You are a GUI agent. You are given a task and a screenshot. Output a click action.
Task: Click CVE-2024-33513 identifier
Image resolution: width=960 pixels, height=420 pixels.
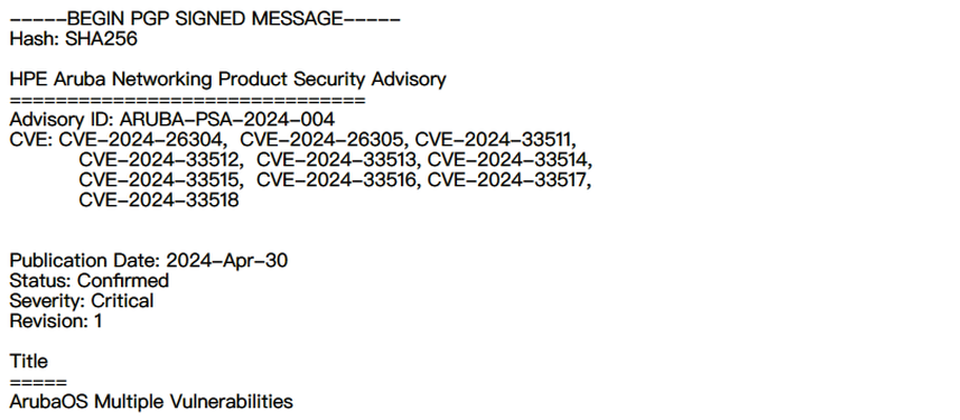click(x=338, y=160)
